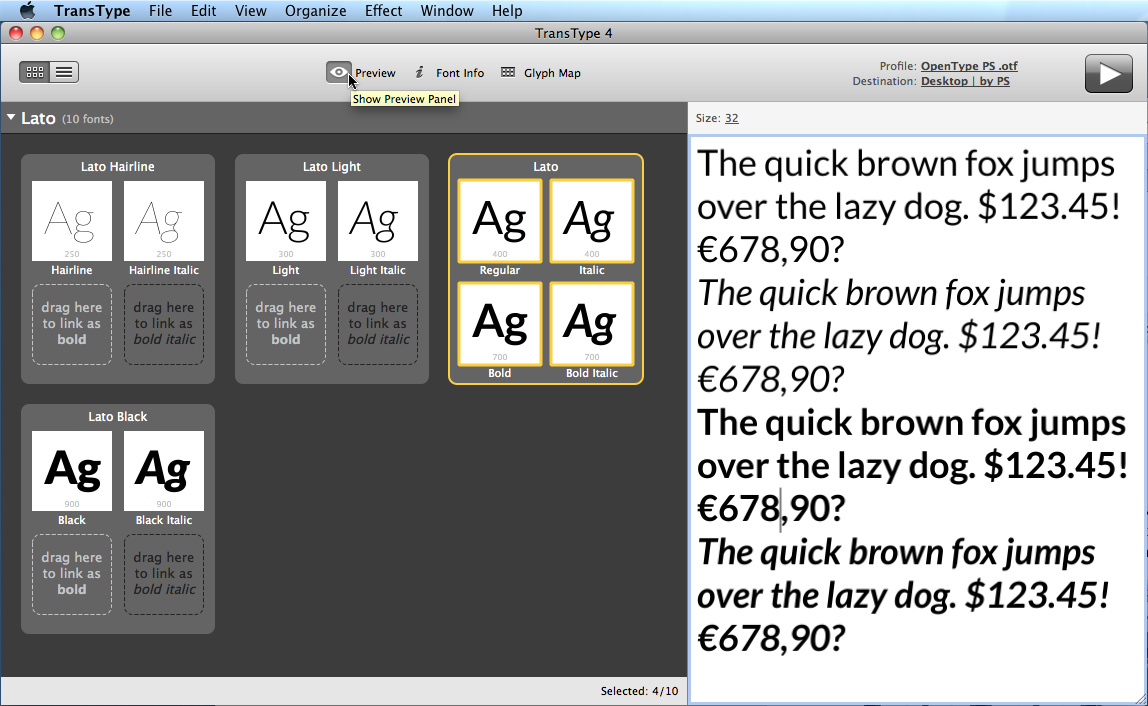Open the File menu
The width and height of the screenshot is (1148, 706).
pyautogui.click(x=160, y=11)
